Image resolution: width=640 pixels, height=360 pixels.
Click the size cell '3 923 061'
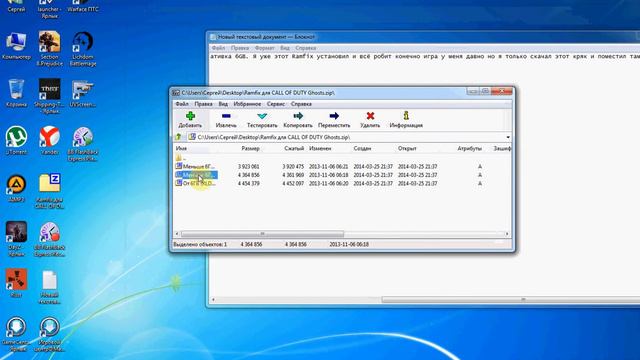click(x=249, y=167)
